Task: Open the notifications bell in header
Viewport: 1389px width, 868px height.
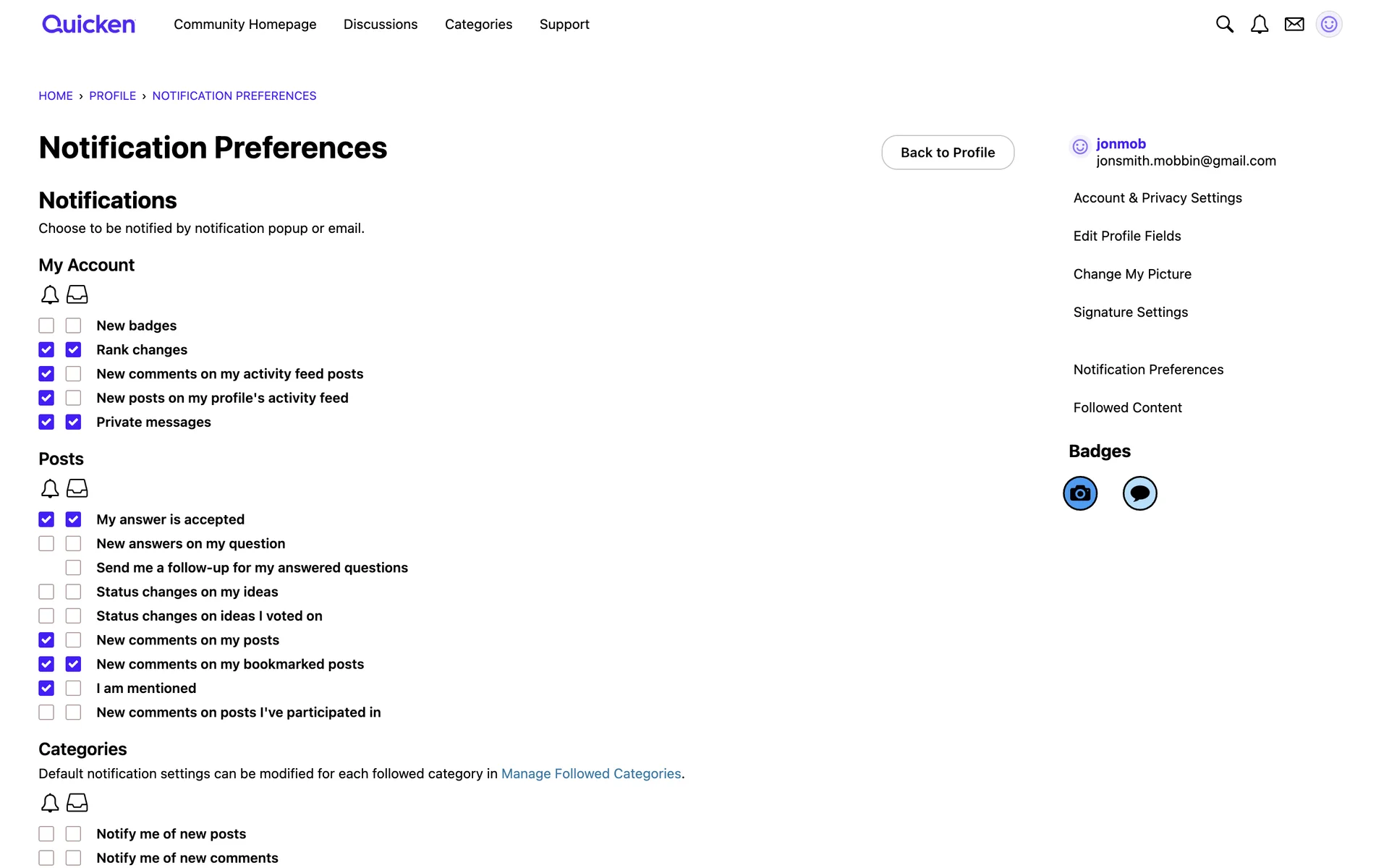Action: pos(1260,25)
